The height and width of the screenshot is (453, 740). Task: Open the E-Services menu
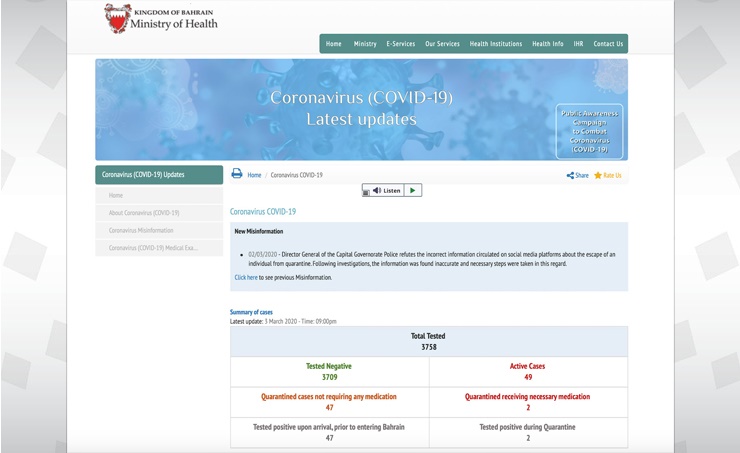(x=401, y=44)
